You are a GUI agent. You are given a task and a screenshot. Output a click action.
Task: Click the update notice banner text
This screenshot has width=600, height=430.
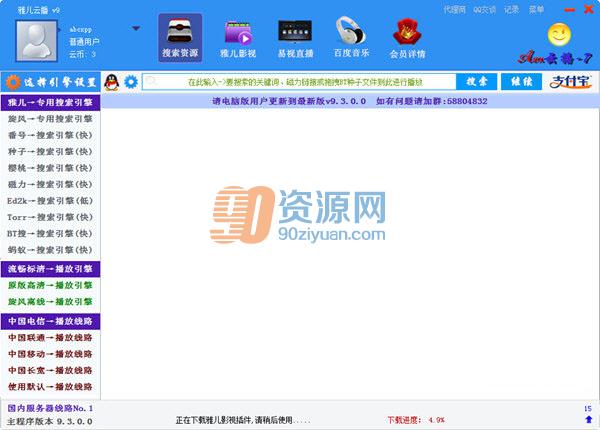click(x=350, y=101)
